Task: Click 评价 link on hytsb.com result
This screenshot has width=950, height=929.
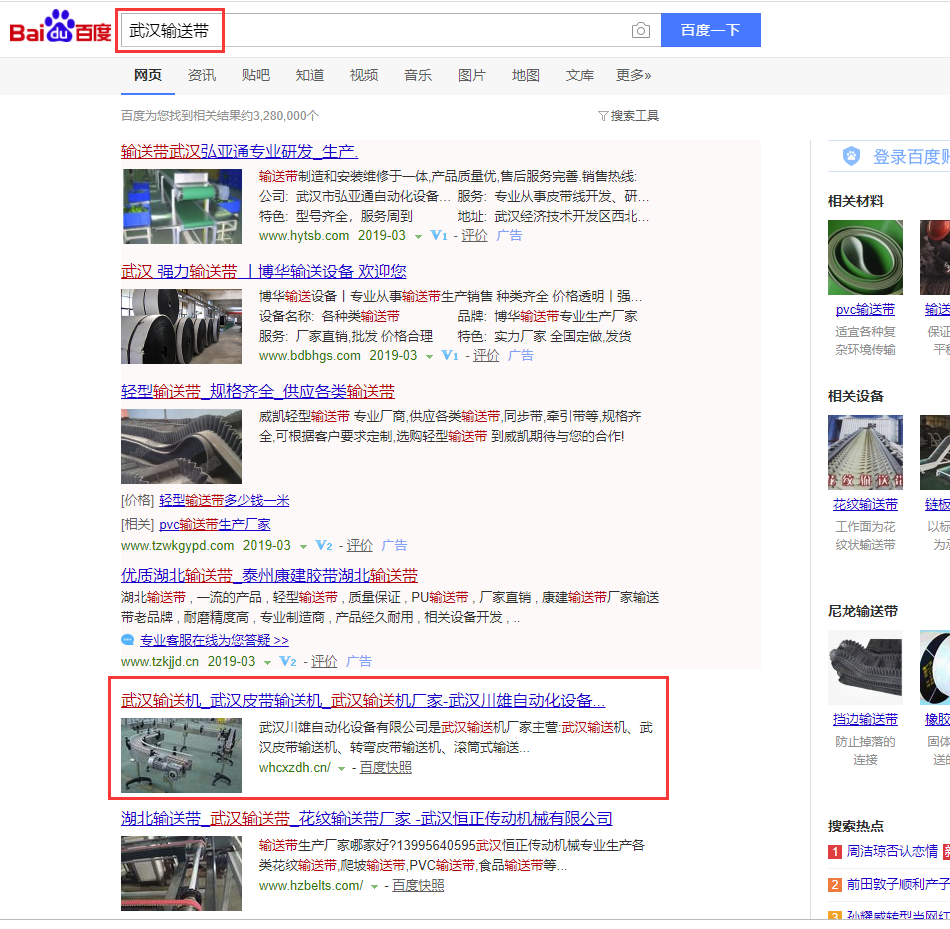Action: (474, 235)
